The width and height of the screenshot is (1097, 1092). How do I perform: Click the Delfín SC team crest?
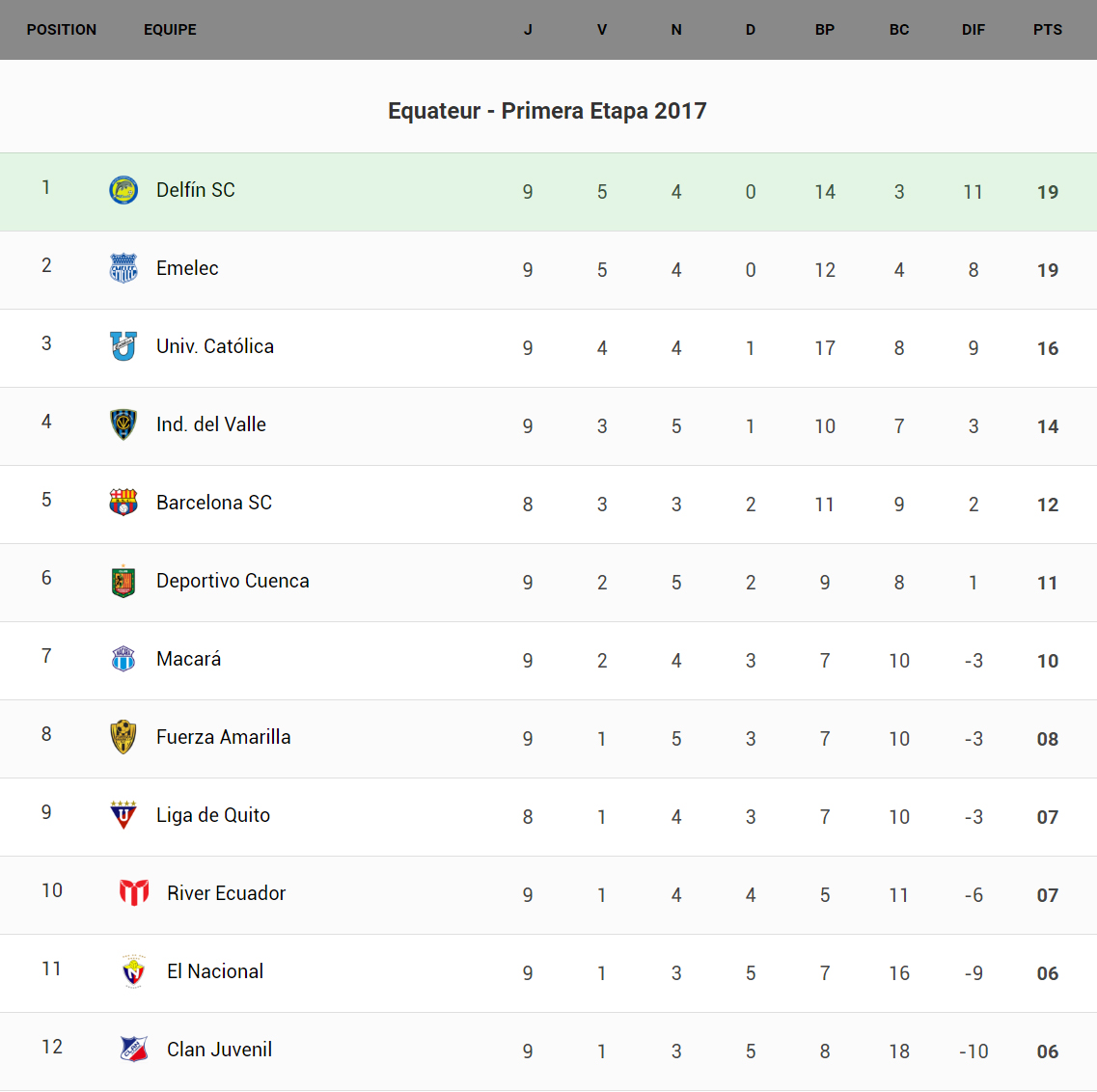(x=123, y=190)
